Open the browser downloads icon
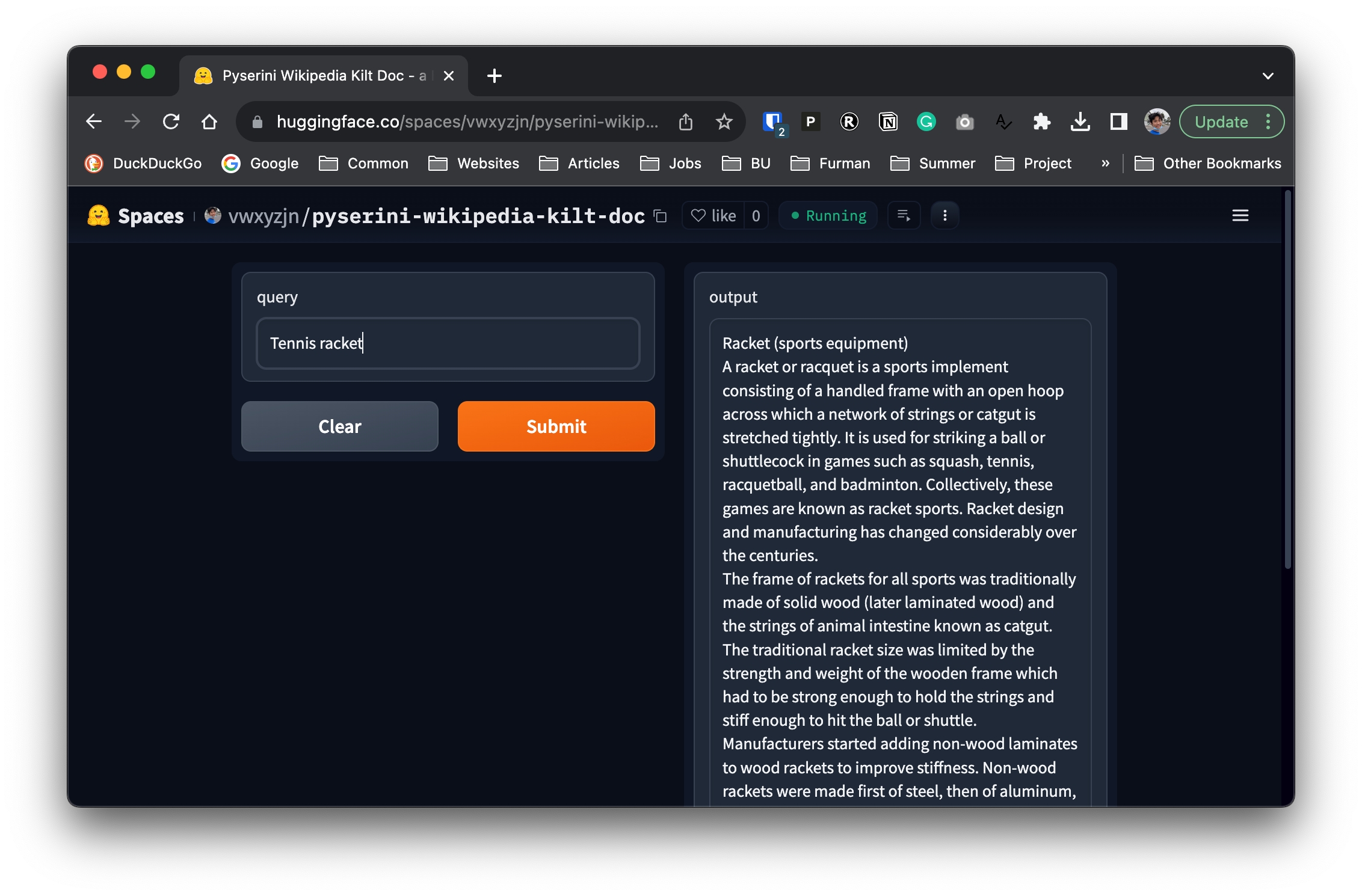1362x896 pixels. pos(1080,122)
